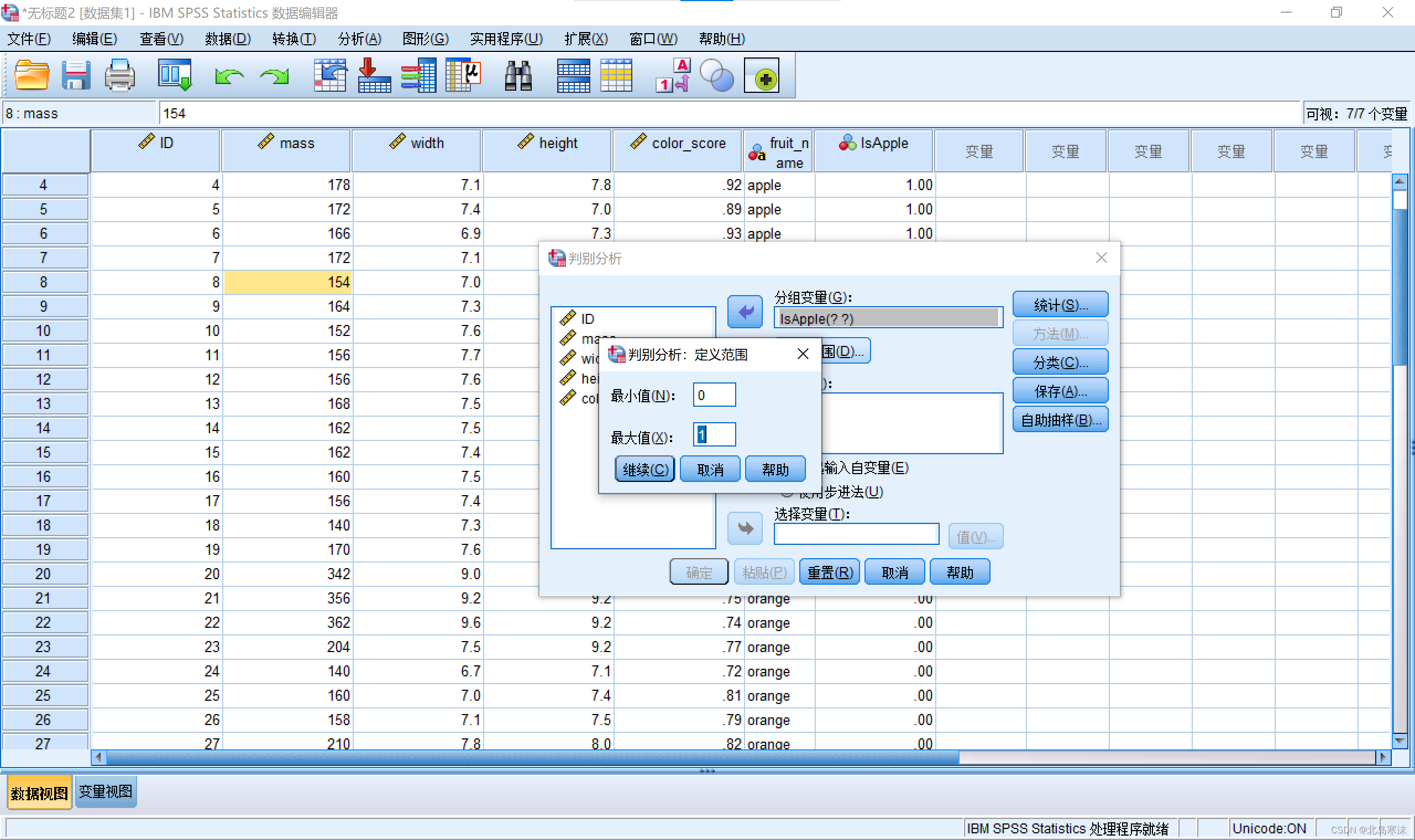Image resolution: width=1415 pixels, height=840 pixels.
Task: Click the cell editor field showing 154
Action: (730, 113)
